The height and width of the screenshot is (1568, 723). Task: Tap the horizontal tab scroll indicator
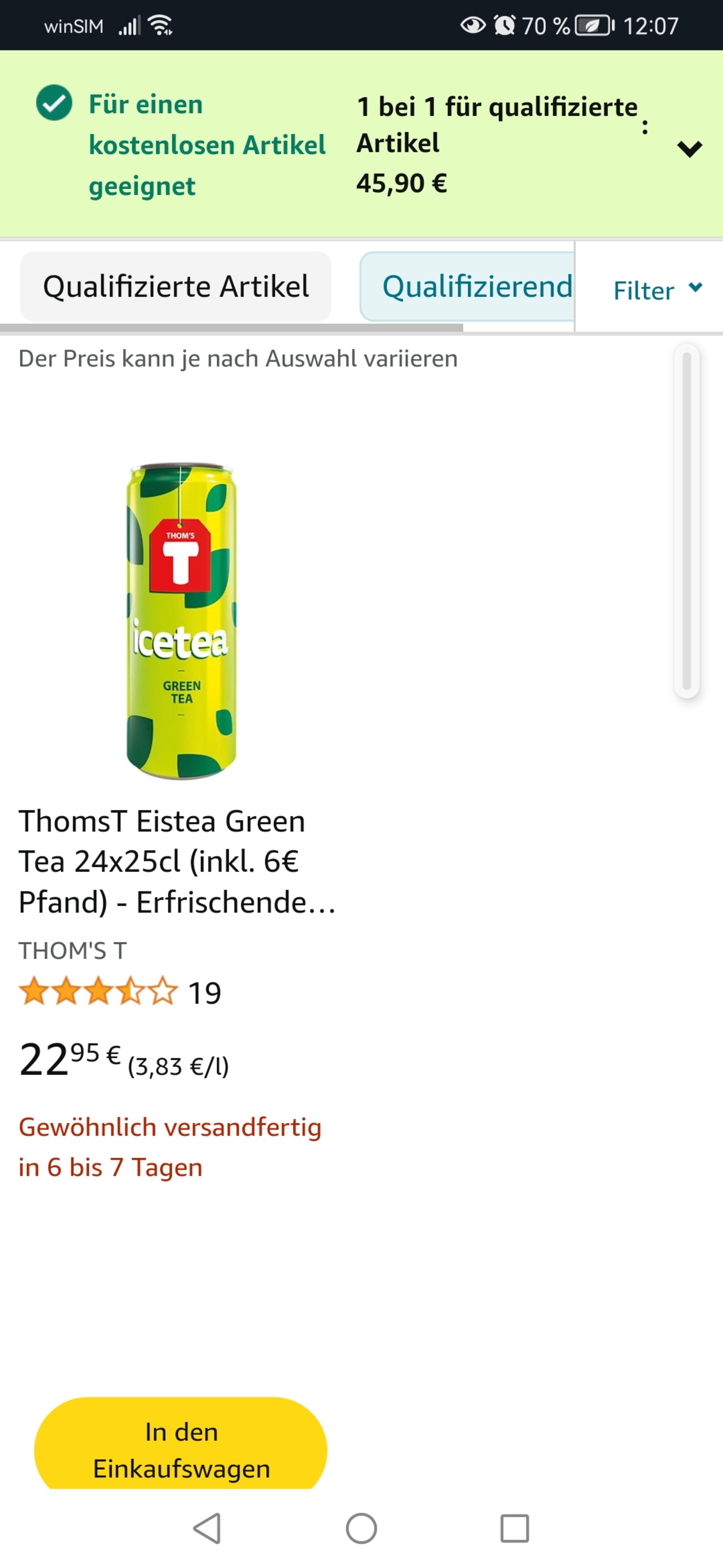[x=231, y=327]
